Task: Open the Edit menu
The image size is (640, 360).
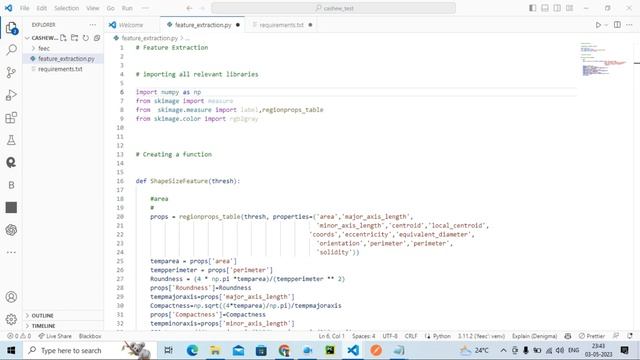Action: 42,8
